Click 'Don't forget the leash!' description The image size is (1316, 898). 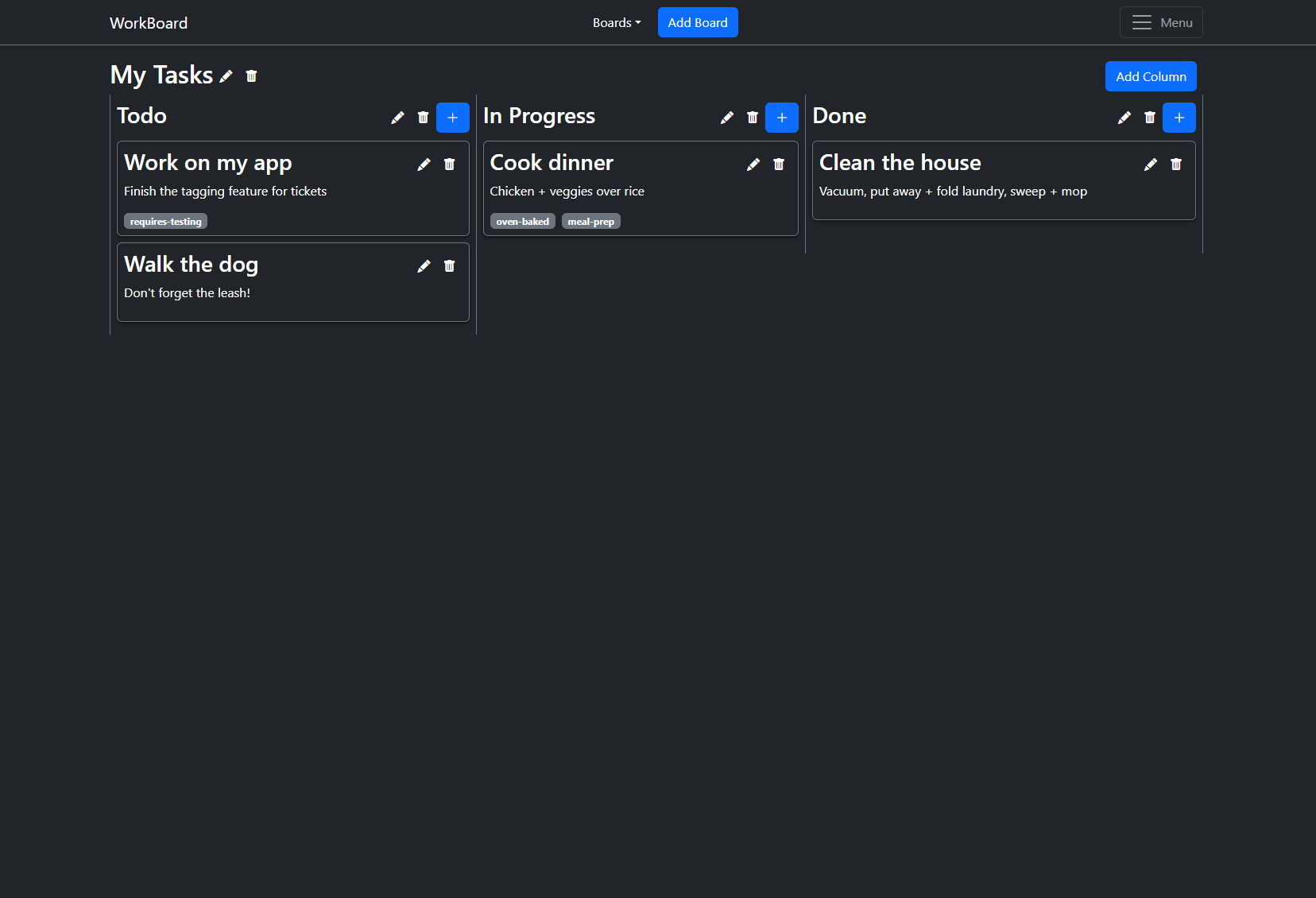[x=187, y=293]
